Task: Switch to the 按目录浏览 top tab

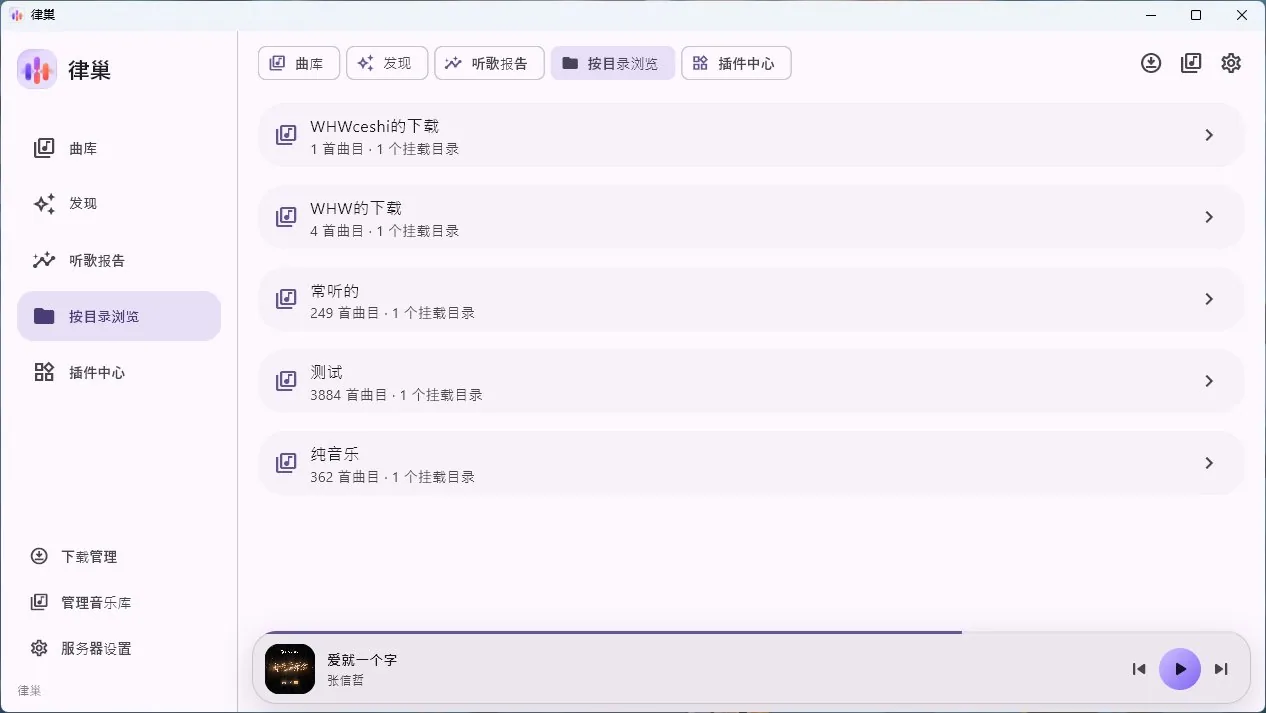Action: coord(612,63)
